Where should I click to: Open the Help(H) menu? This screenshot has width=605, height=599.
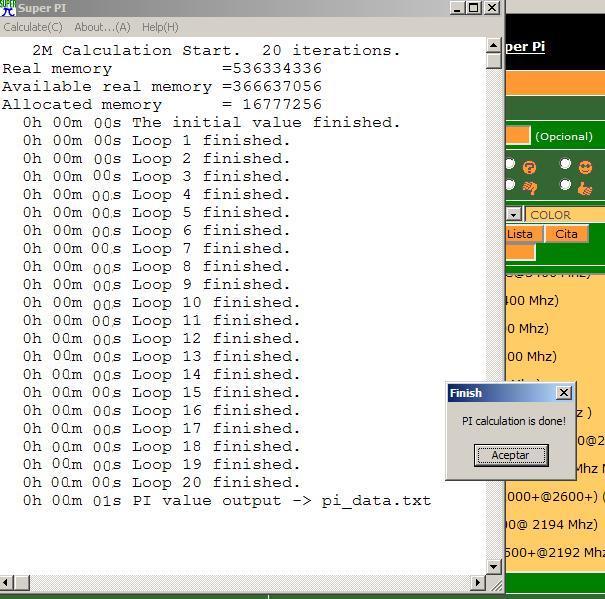click(x=160, y=27)
